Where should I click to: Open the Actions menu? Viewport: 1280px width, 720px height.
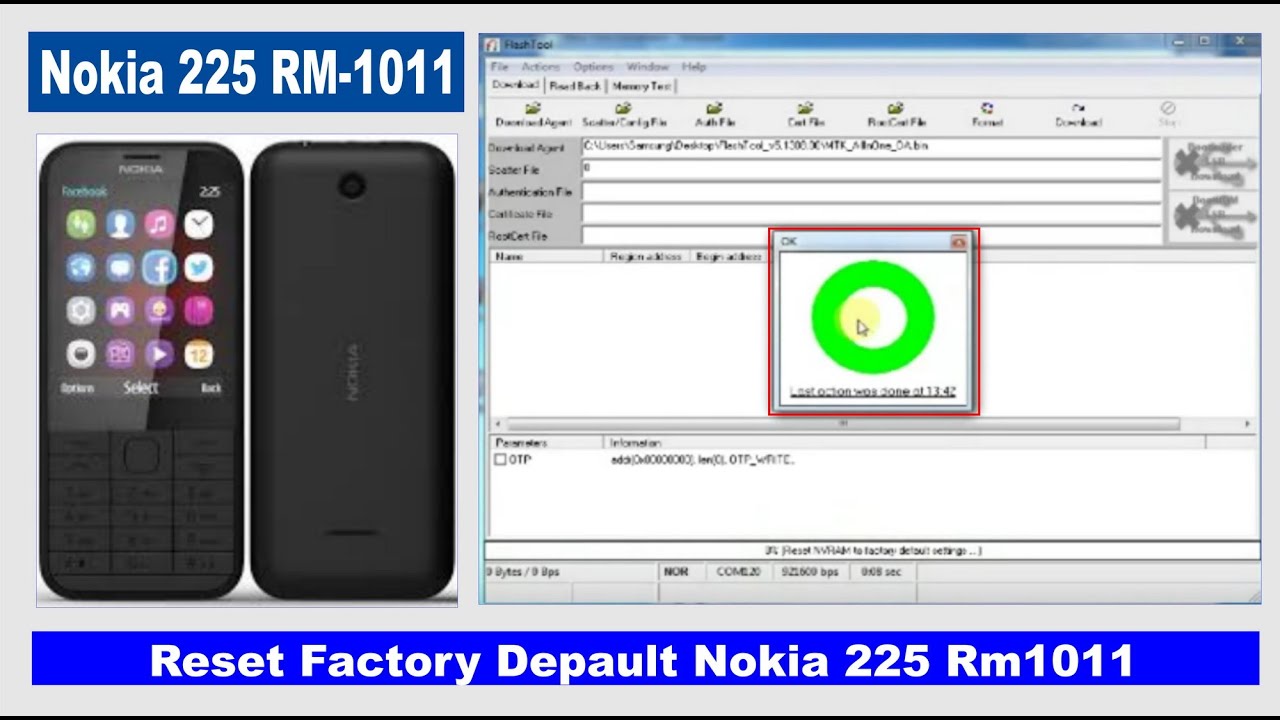coord(541,67)
